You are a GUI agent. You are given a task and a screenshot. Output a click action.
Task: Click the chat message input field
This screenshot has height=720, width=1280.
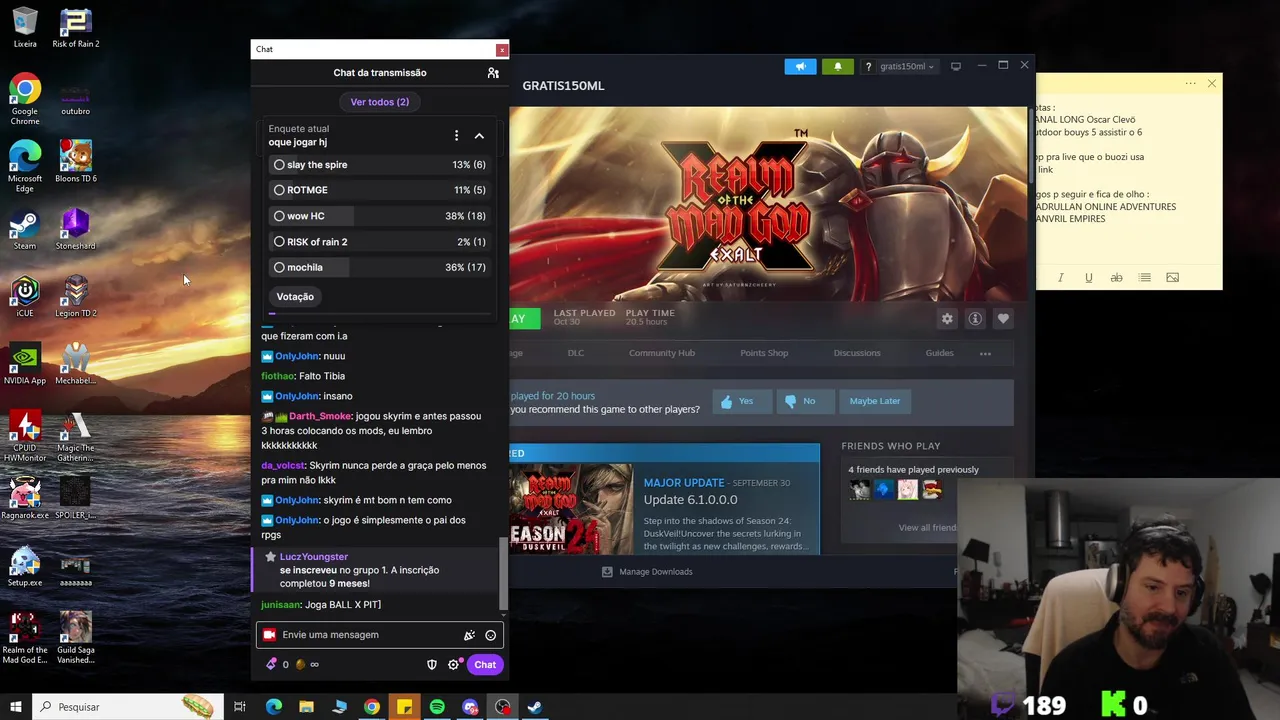tap(380, 635)
